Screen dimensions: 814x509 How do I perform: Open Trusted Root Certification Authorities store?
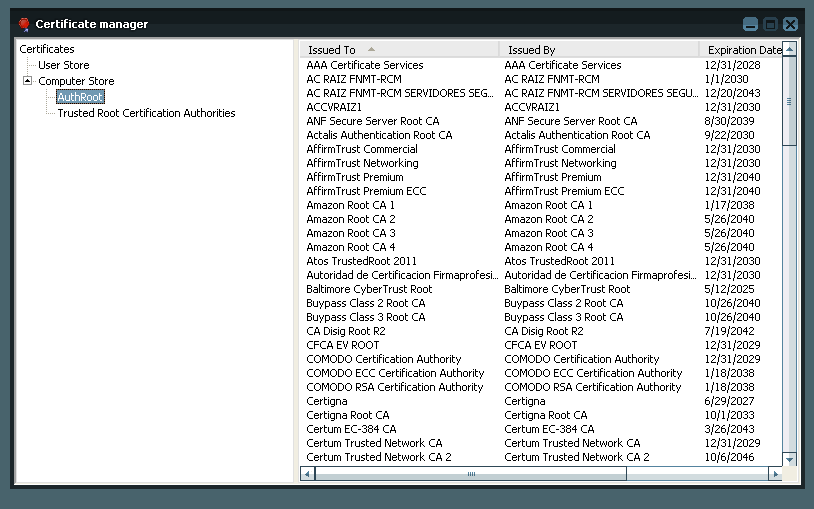click(x=146, y=113)
